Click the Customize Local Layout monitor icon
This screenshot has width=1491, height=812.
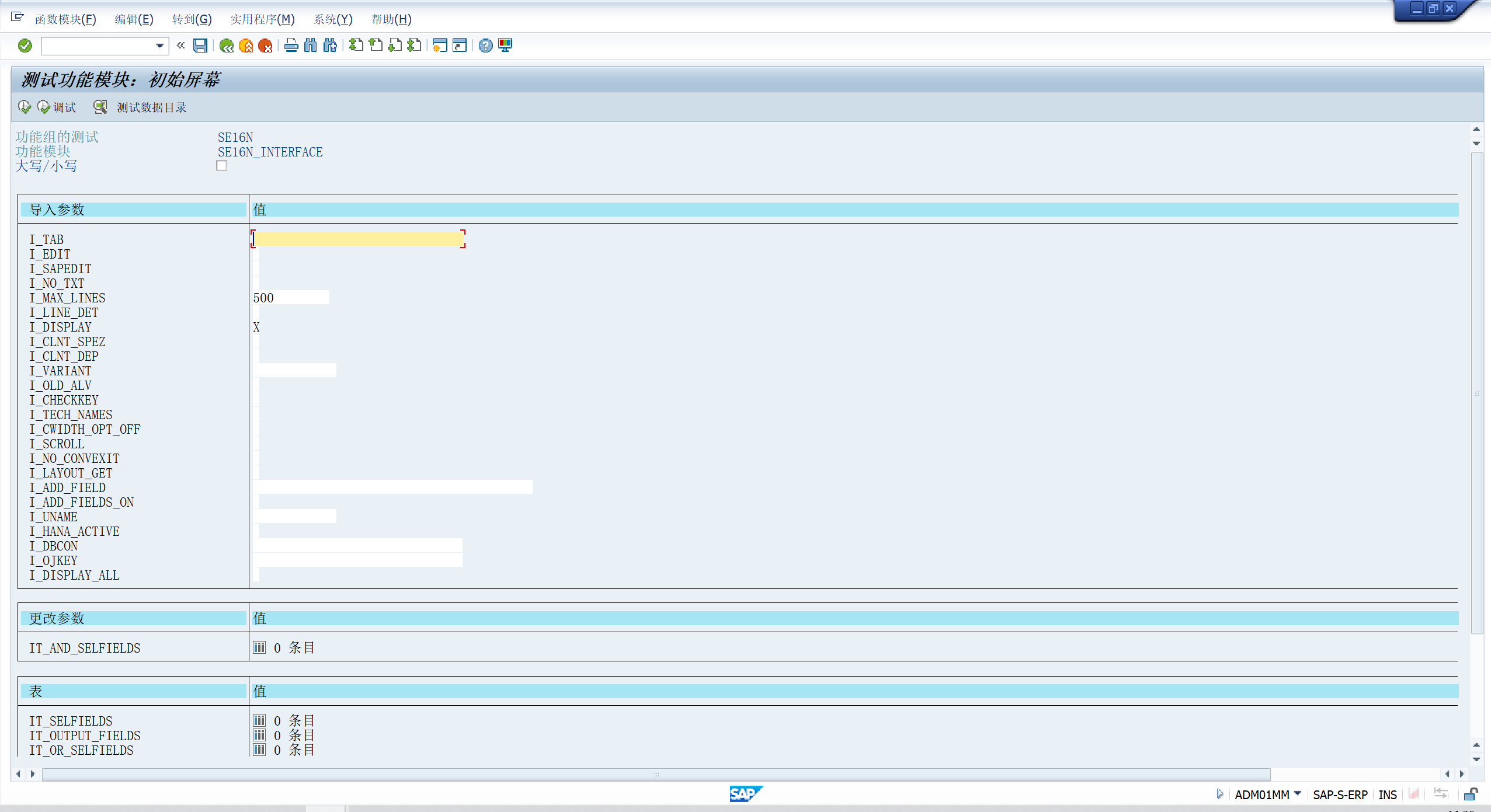505,46
